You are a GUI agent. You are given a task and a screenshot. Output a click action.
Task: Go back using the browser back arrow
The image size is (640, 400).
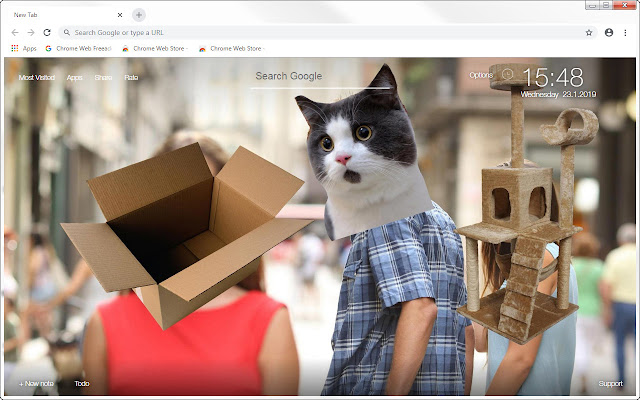point(15,33)
